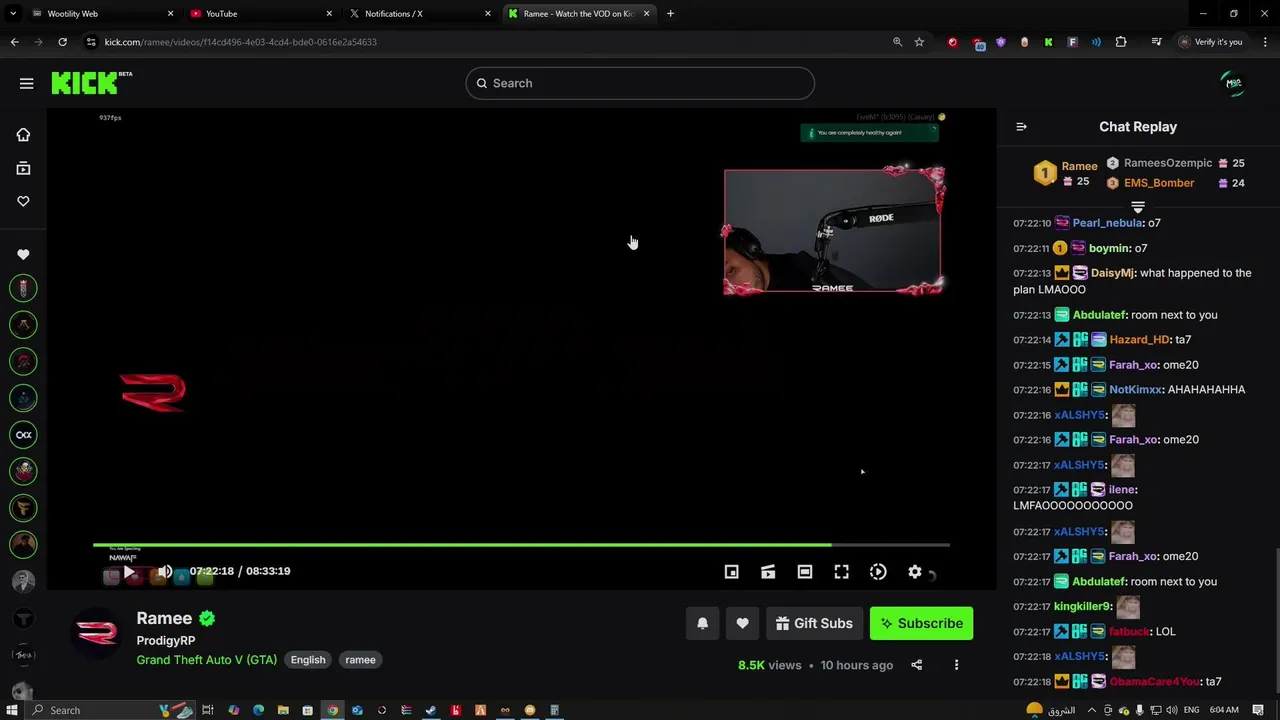This screenshot has height=720, width=1280.
Task: Click Ramee's channel avatar below video
Action: tap(97, 633)
